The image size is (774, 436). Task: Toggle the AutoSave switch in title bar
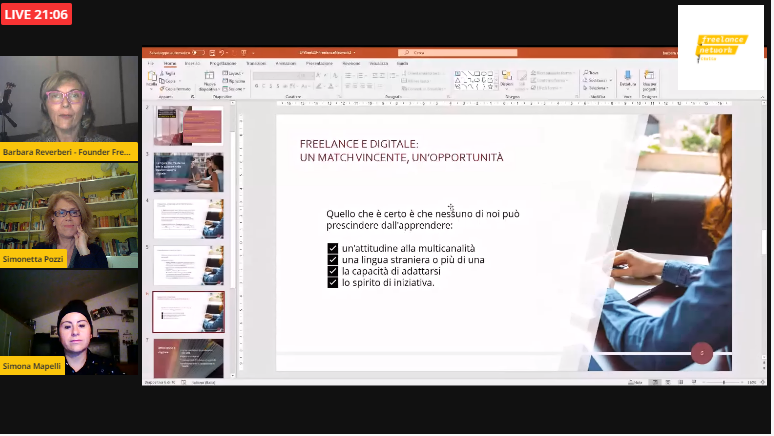pyautogui.click(x=200, y=52)
